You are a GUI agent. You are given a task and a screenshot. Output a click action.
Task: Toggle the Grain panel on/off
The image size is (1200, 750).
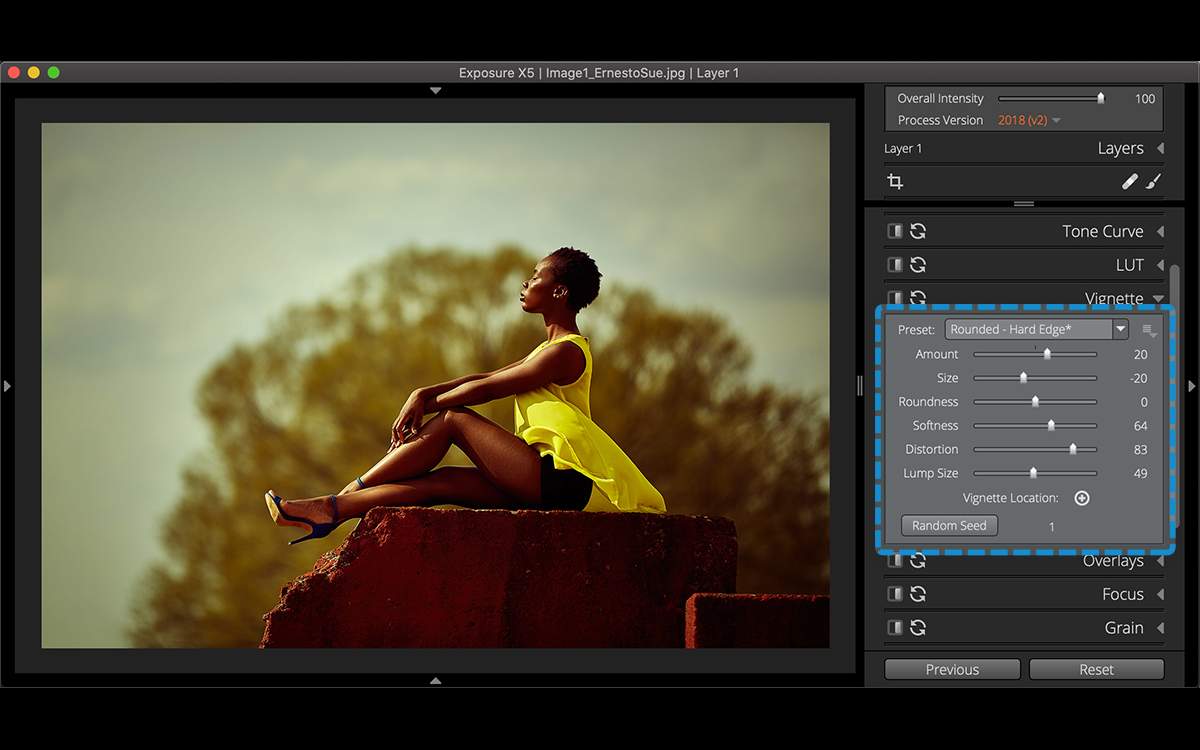point(895,628)
